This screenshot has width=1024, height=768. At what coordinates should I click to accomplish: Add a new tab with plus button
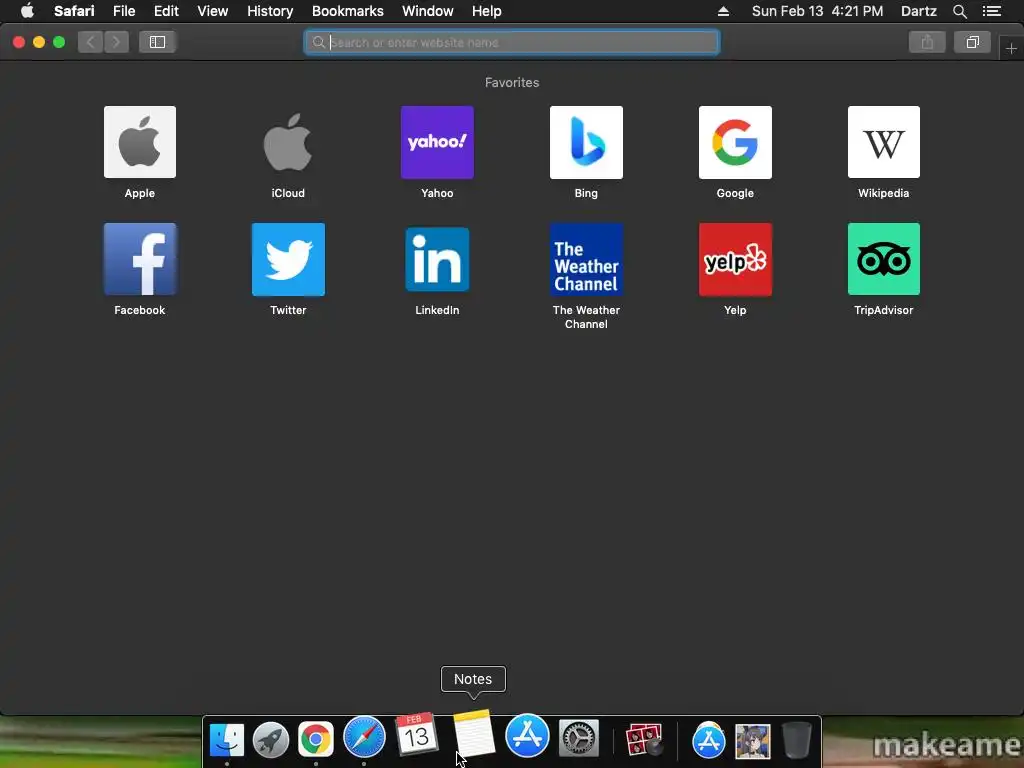tap(1011, 48)
